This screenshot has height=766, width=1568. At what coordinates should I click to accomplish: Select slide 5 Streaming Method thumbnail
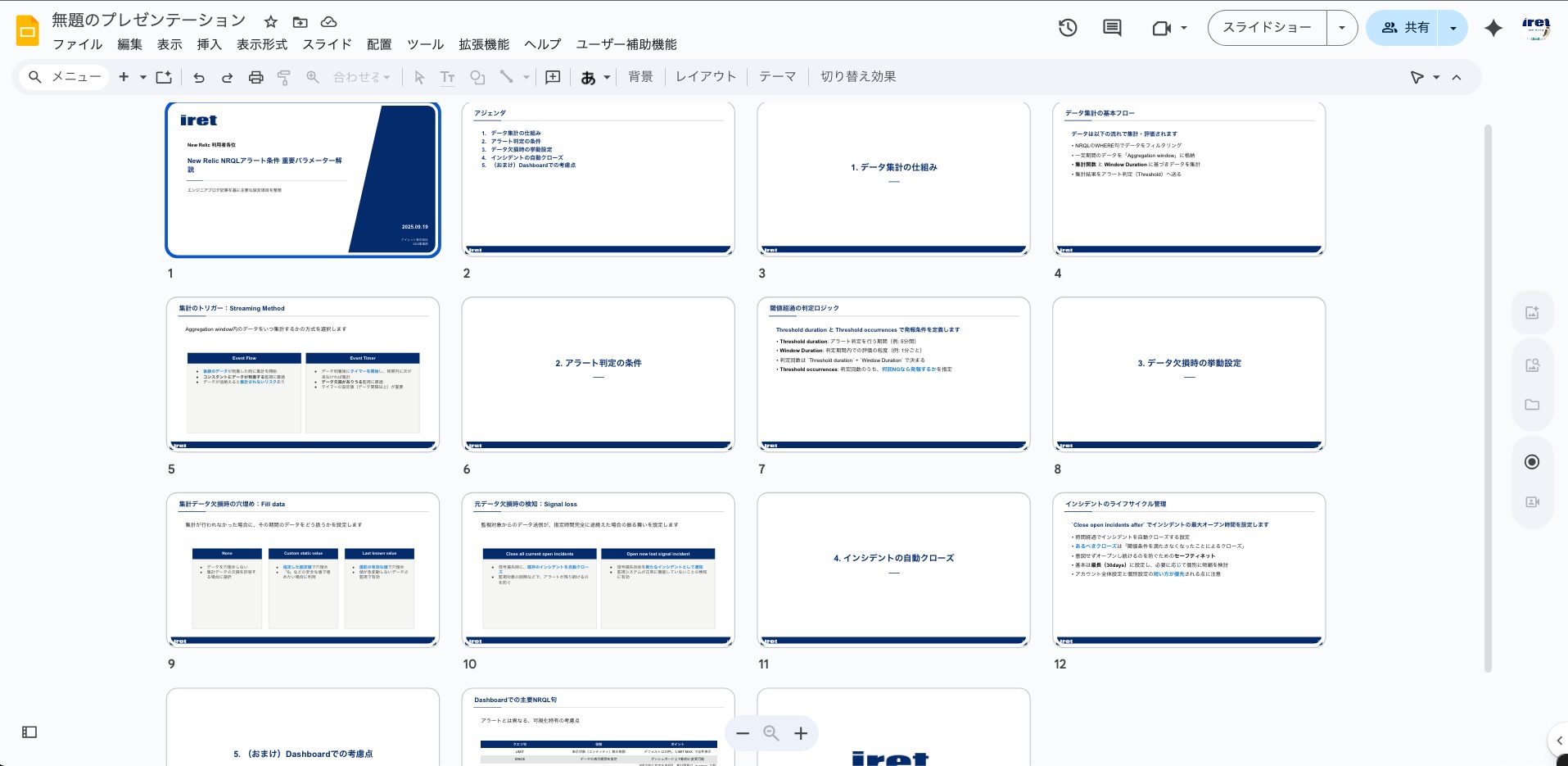pos(303,374)
